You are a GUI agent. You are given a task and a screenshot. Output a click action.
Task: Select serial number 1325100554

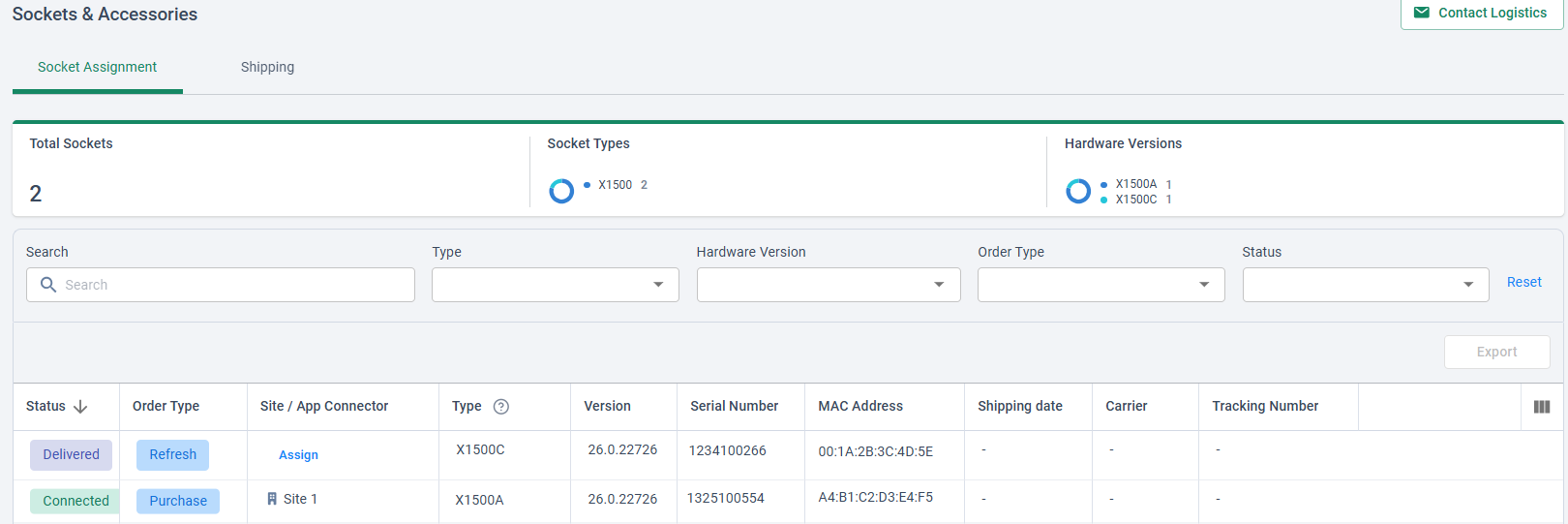point(726,498)
